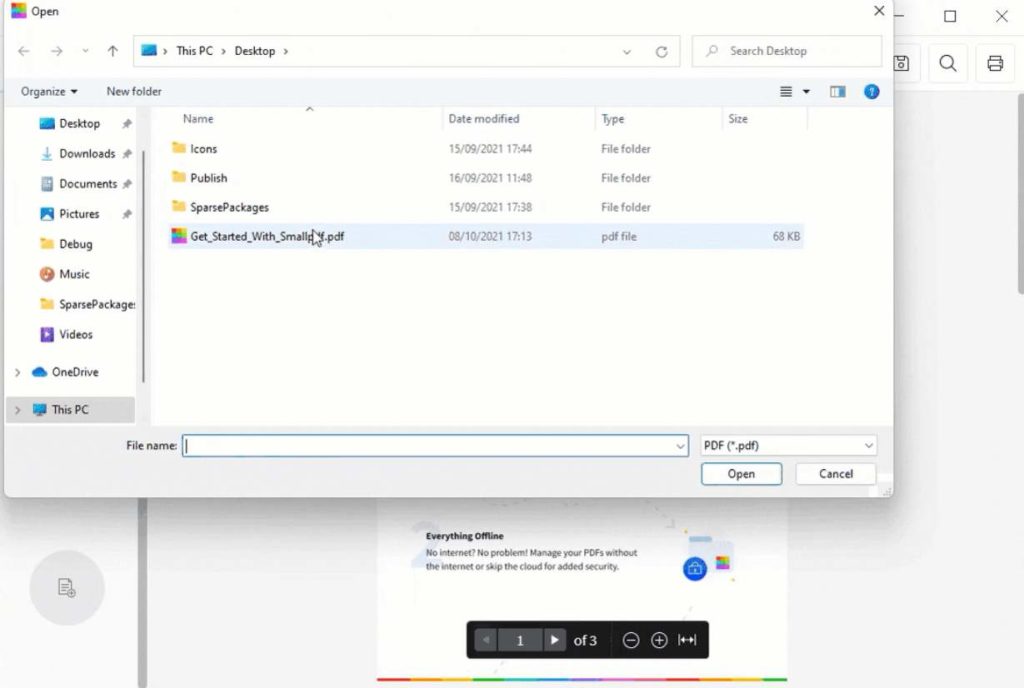Select OneDrive in the navigation pane
This screenshot has height=688, width=1024.
(x=74, y=372)
